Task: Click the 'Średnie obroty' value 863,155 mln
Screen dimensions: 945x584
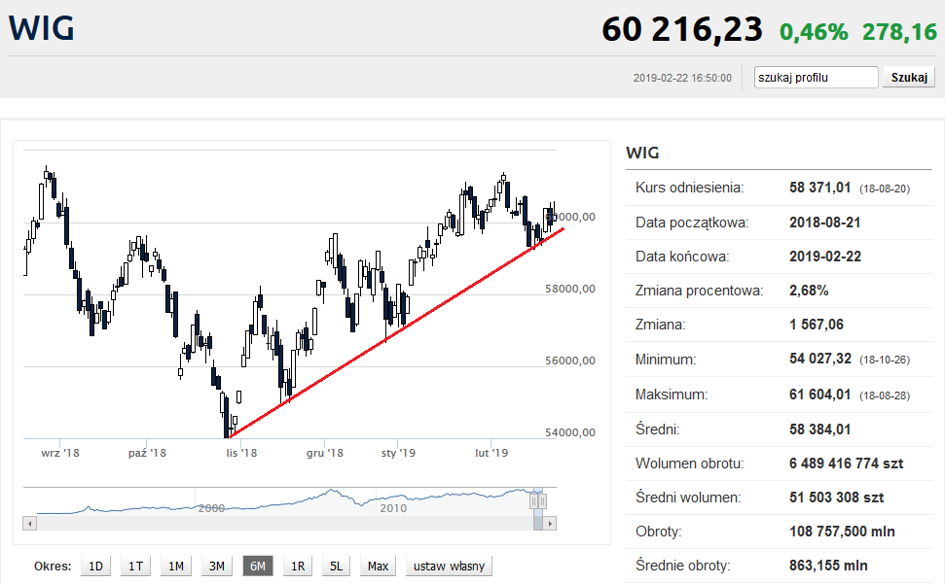Action: pos(828,565)
